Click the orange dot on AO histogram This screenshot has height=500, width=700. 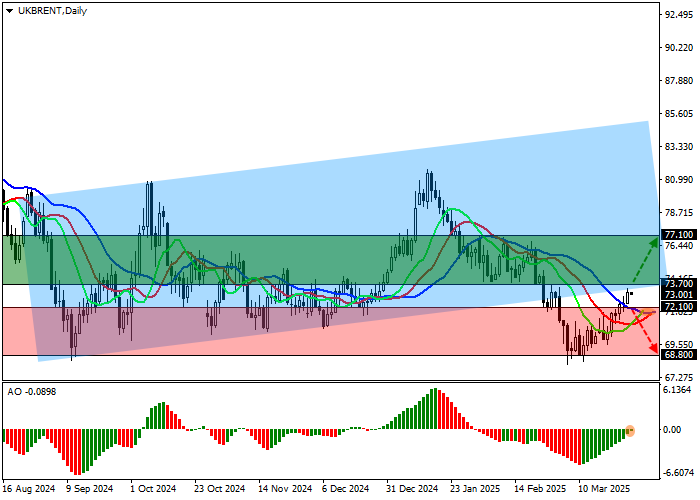[x=631, y=431]
